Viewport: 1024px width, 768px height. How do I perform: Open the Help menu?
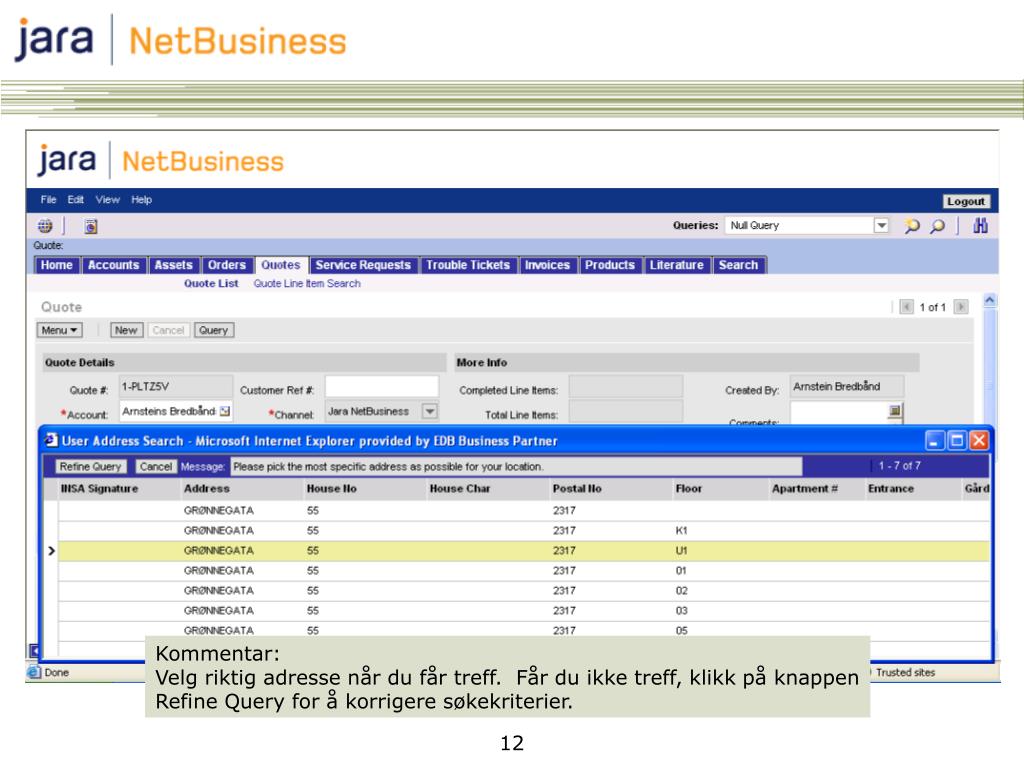(142, 200)
